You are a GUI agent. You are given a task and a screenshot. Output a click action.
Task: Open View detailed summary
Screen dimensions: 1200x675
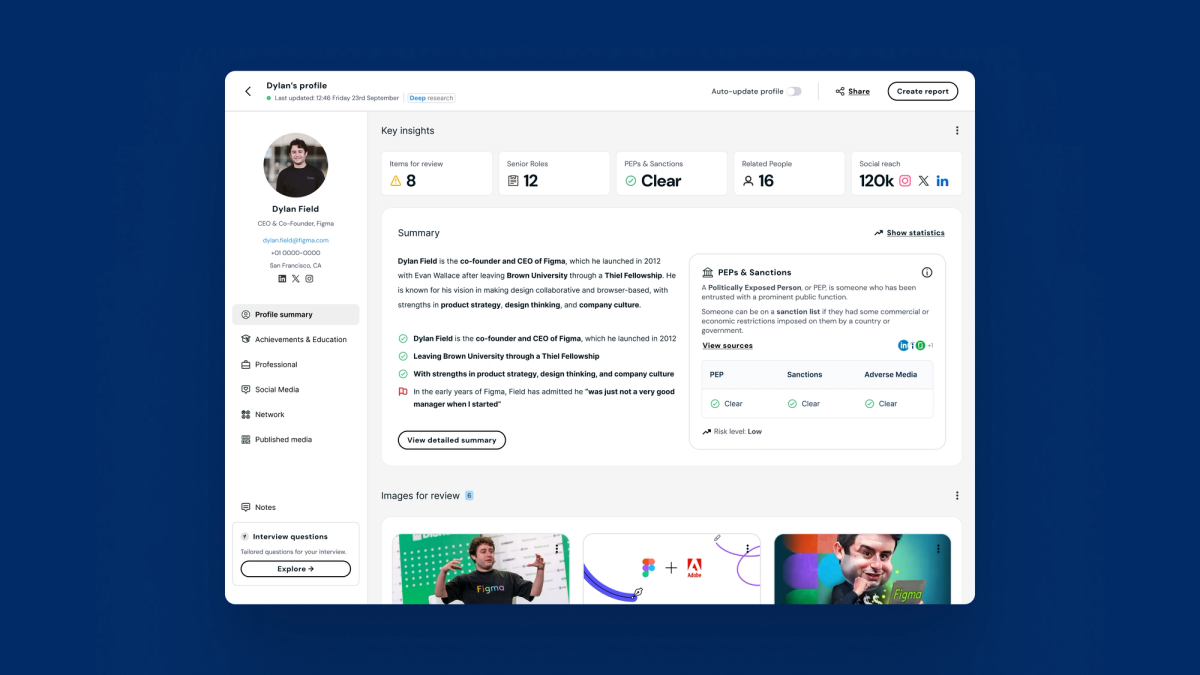[x=452, y=440]
